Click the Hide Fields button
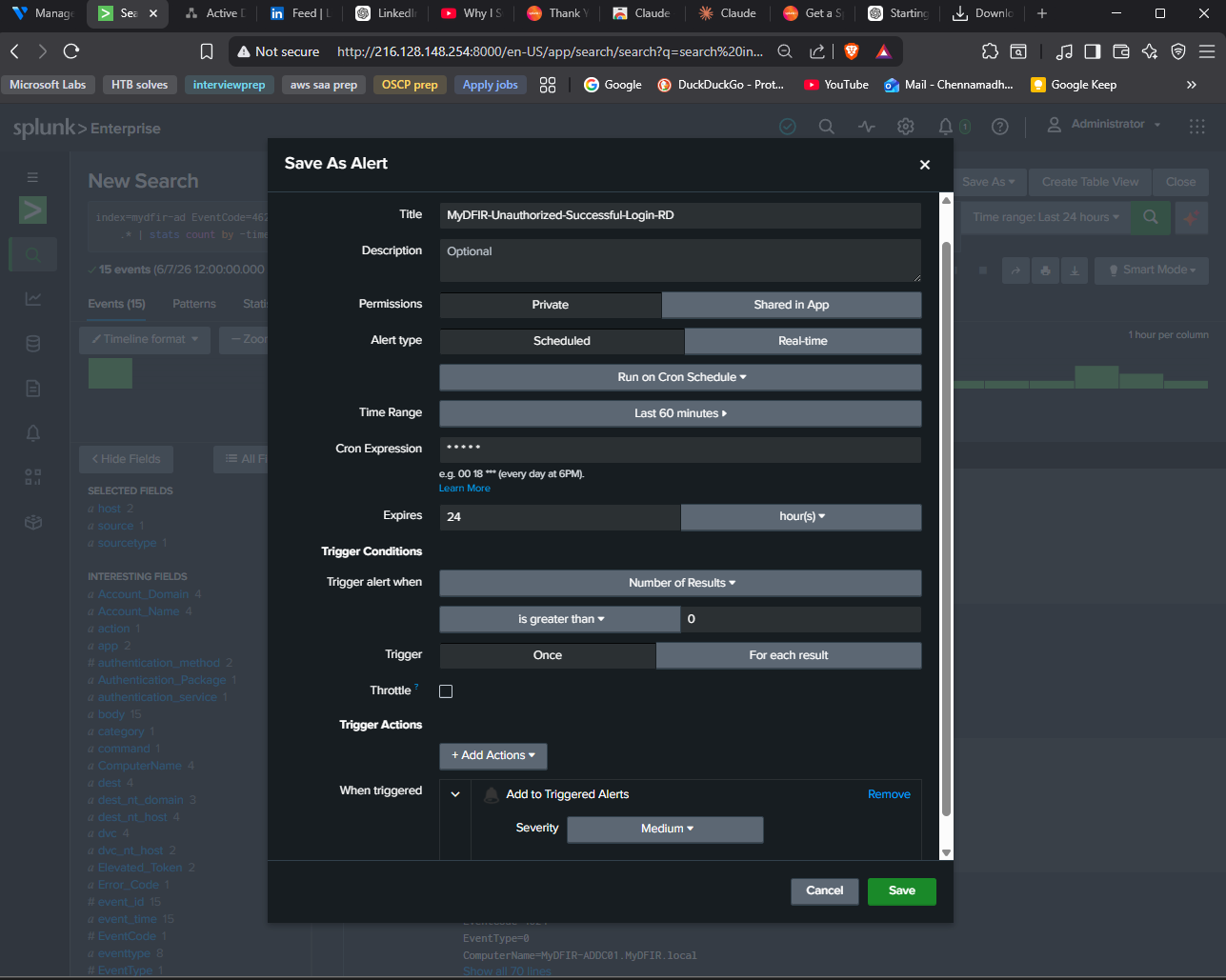This screenshot has width=1226, height=980. click(x=127, y=459)
